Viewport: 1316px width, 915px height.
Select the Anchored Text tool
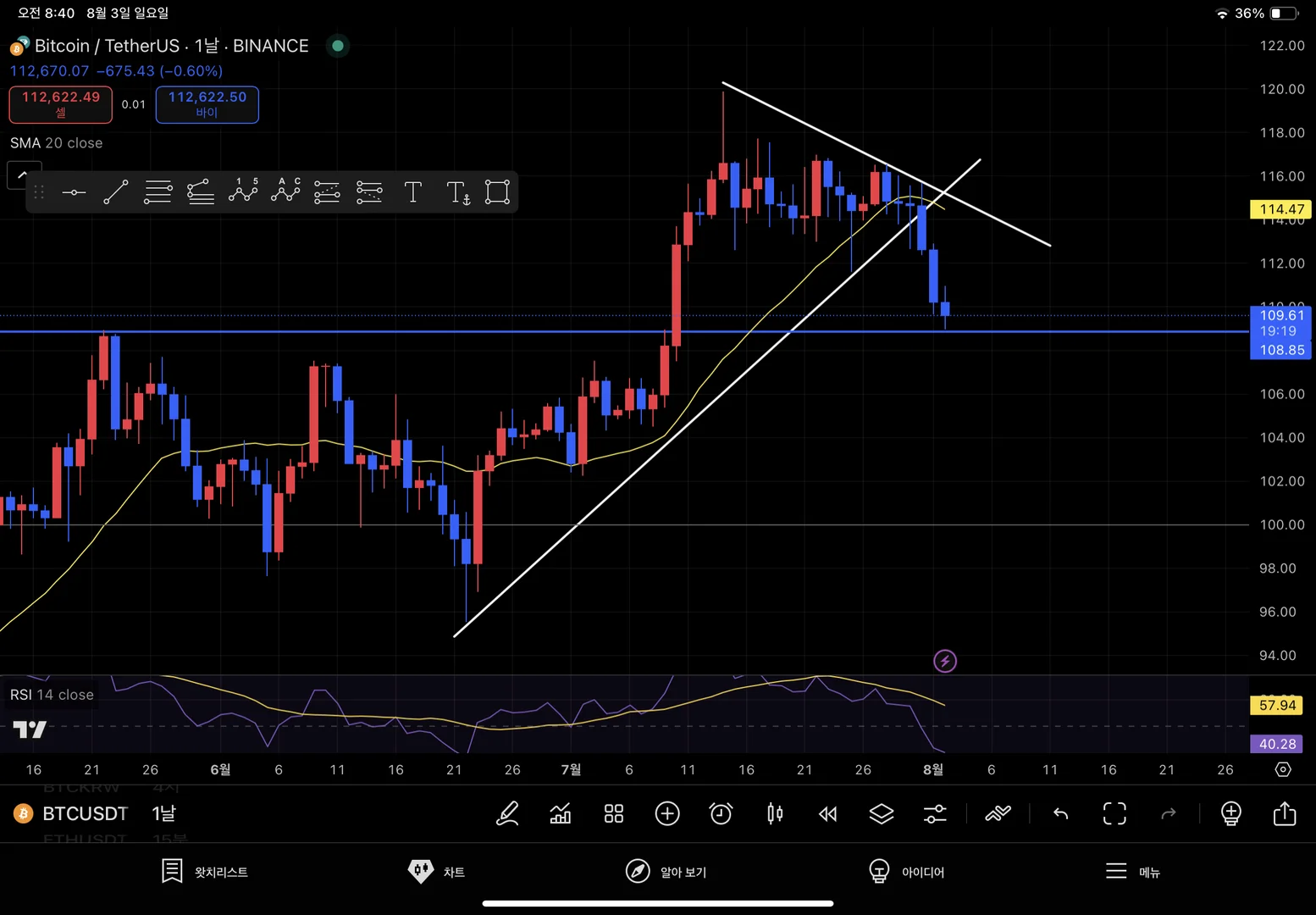click(458, 193)
